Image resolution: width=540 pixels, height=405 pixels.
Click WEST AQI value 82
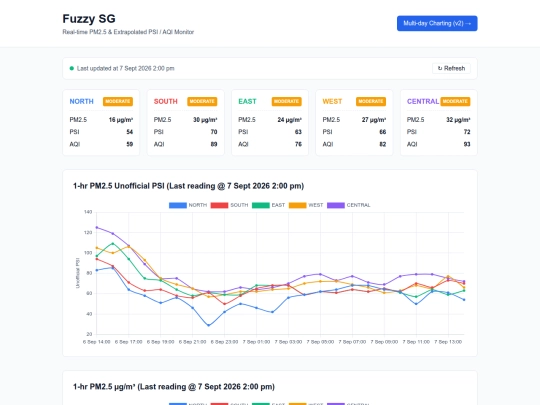tap(383, 144)
